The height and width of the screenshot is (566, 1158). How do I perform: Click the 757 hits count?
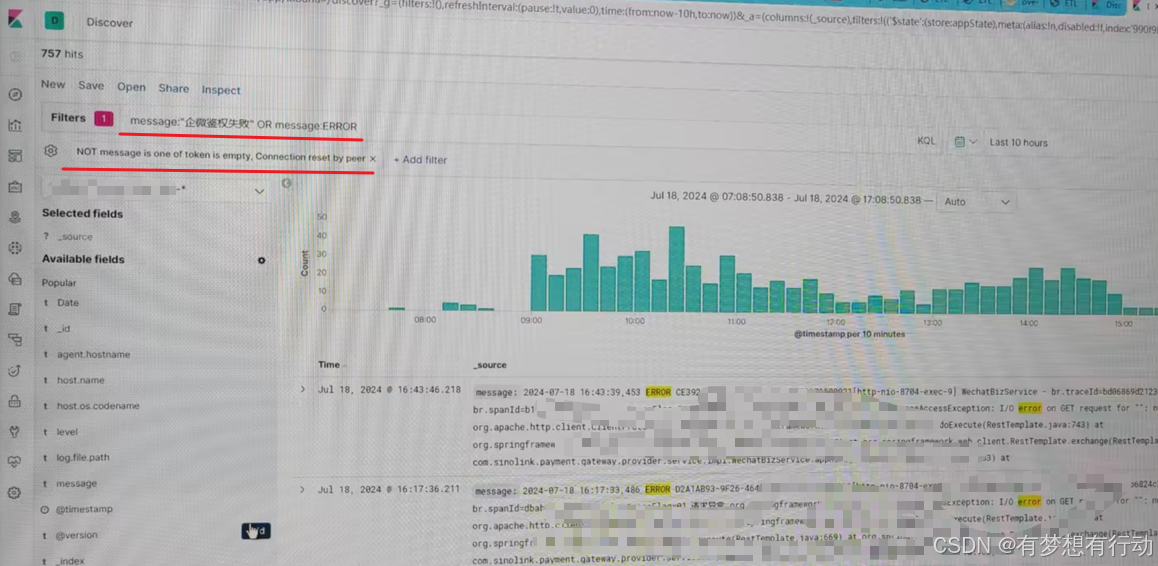(62, 54)
